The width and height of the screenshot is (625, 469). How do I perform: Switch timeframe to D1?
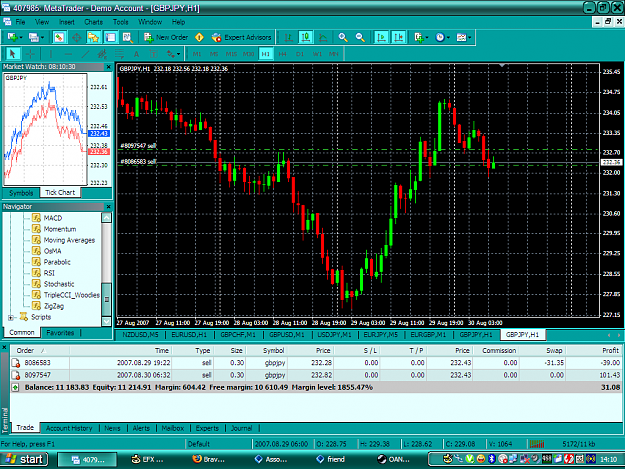300,54
